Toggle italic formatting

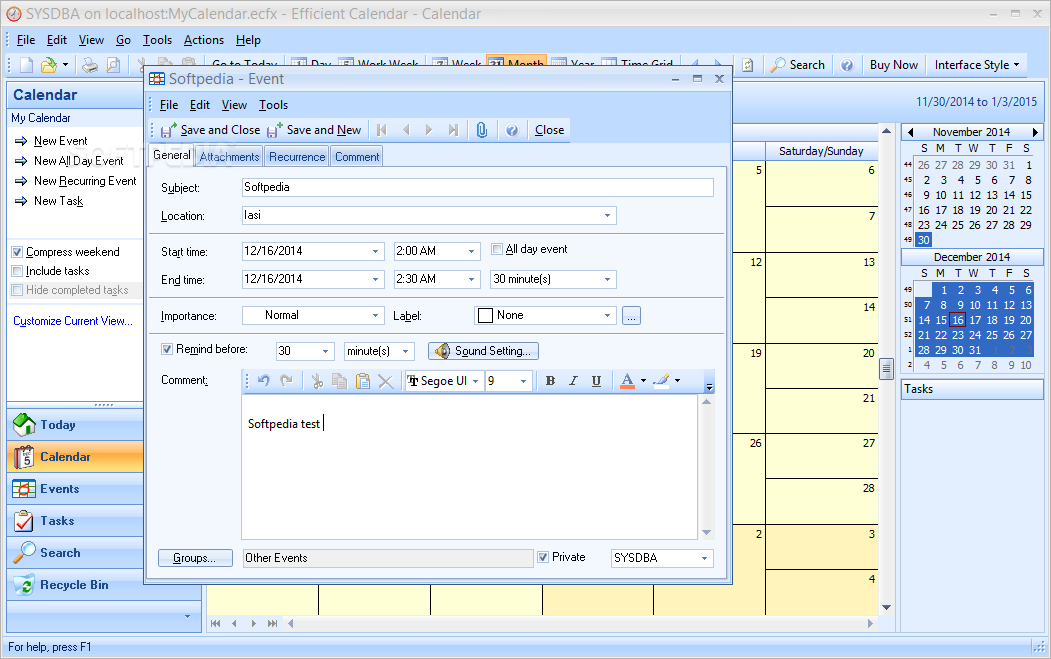[573, 381]
